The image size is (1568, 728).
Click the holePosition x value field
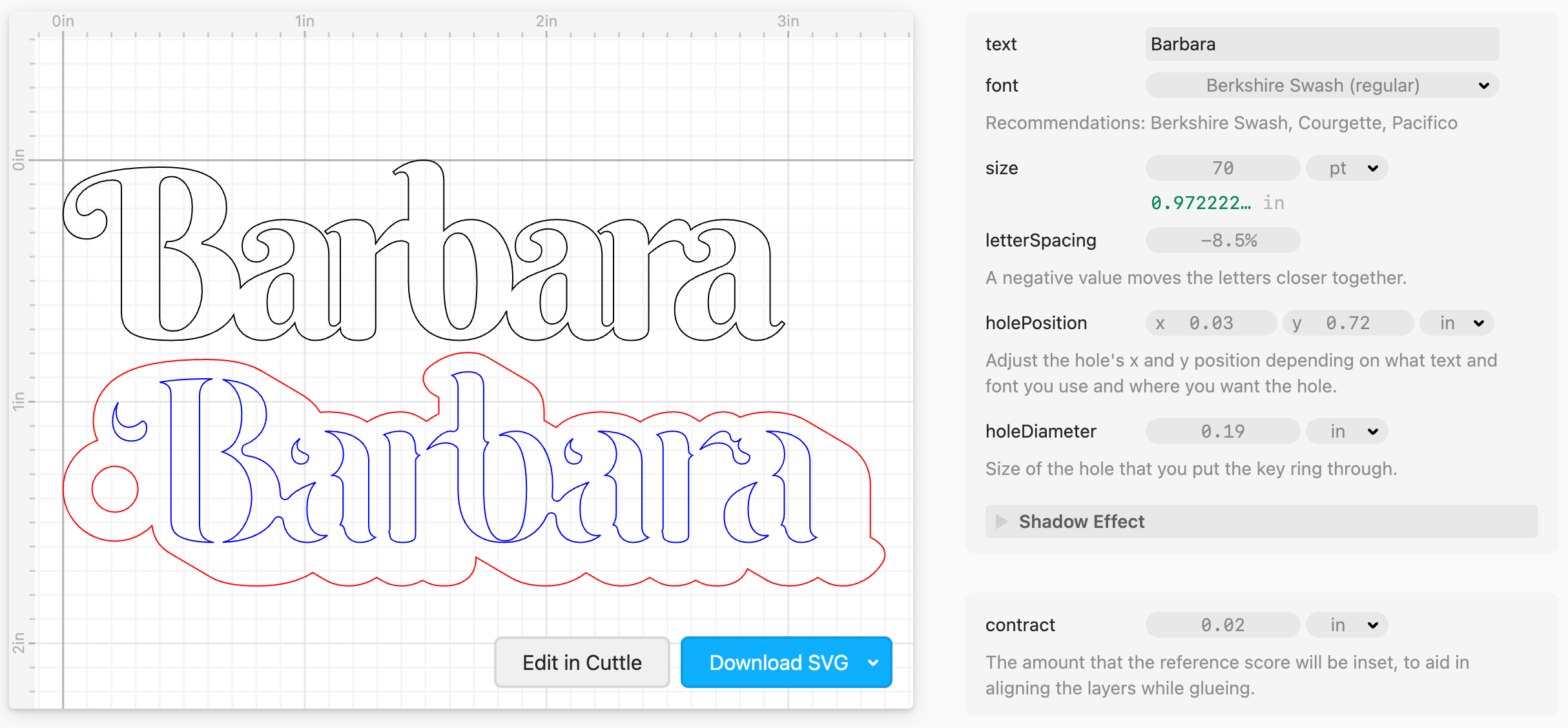pos(1212,323)
